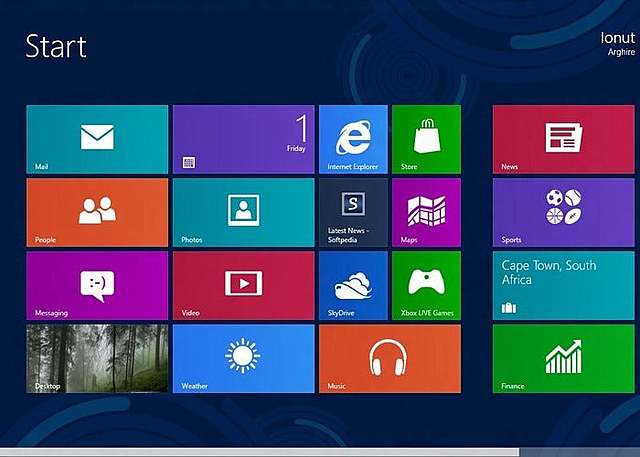Open the Photos tile
Viewport: 640px width, 457px height.
pyautogui.click(x=244, y=213)
